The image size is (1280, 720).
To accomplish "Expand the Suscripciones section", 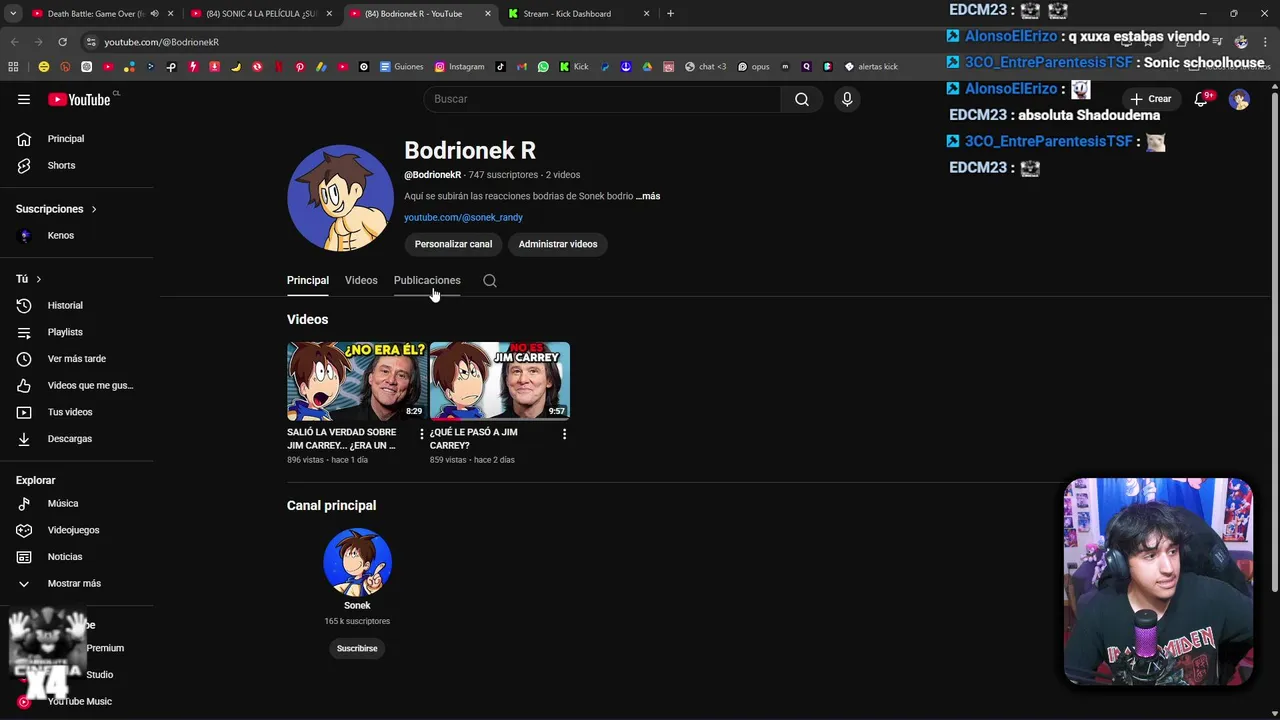I will point(56,209).
